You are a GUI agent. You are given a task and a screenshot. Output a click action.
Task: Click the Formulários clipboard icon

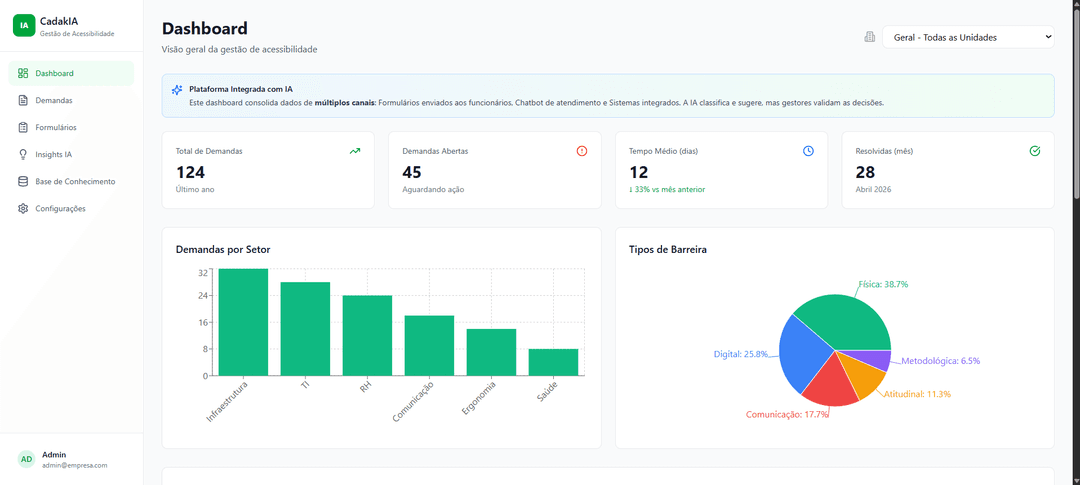pos(23,127)
